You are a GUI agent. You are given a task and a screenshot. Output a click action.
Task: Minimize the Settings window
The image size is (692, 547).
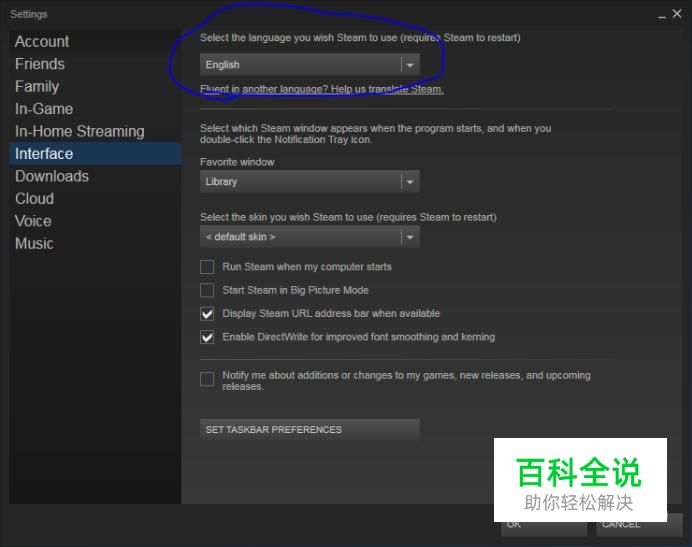[662, 15]
